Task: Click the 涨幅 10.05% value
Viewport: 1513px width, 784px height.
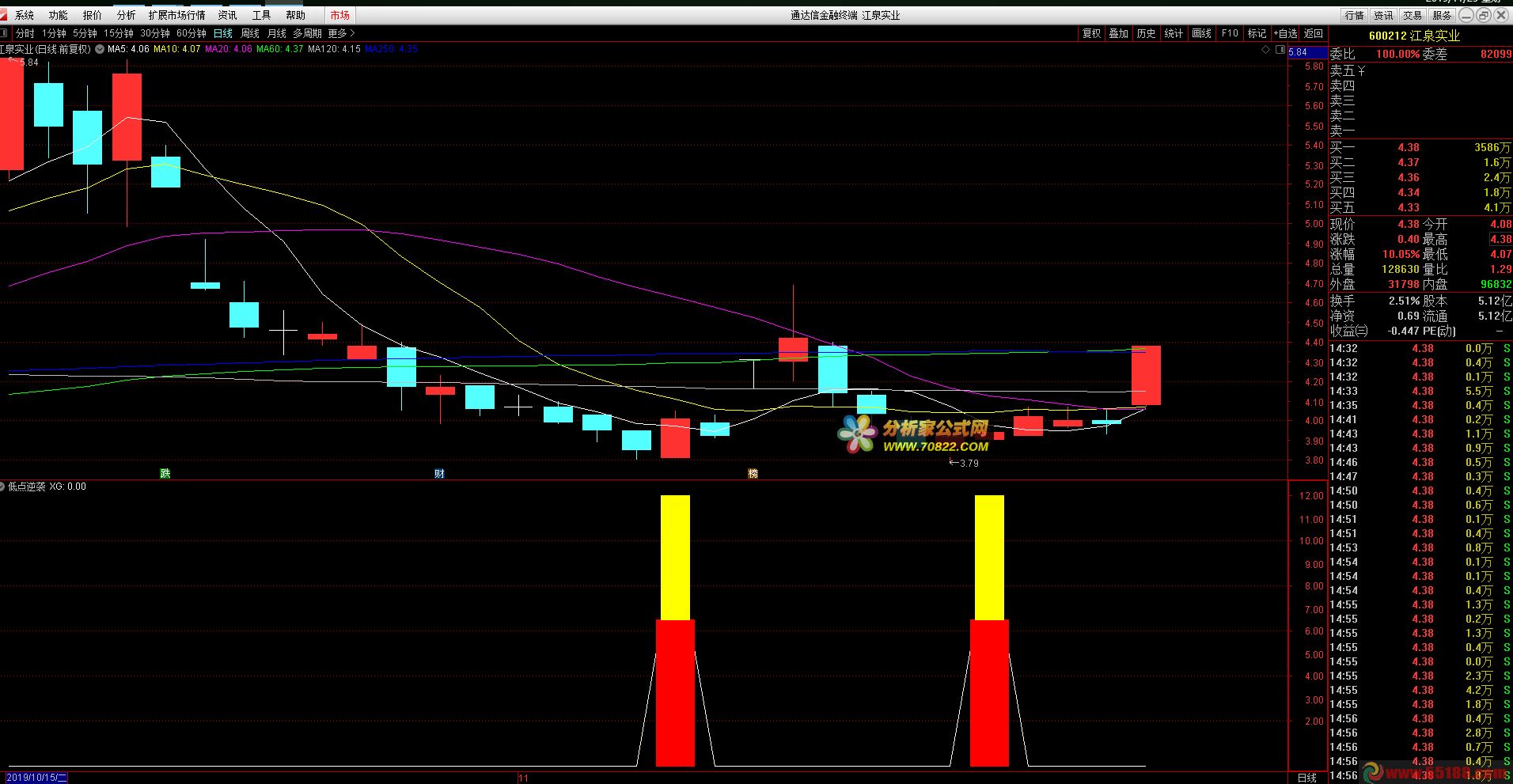Action: click(1401, 254)
